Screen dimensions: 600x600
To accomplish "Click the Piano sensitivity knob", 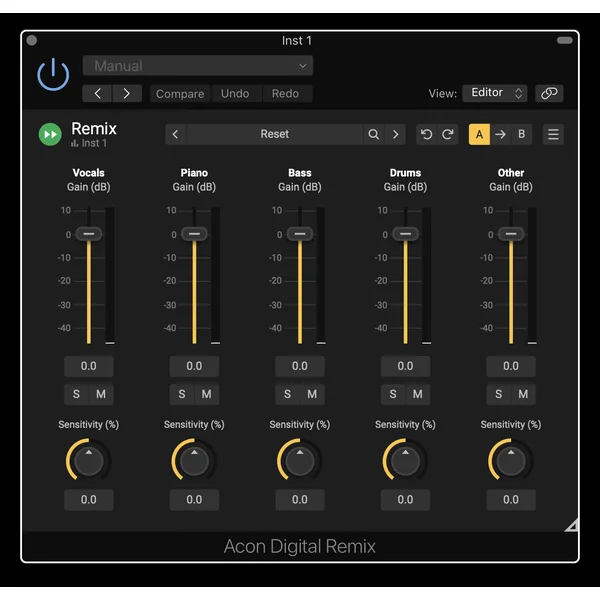I will [x=194, y=460].
